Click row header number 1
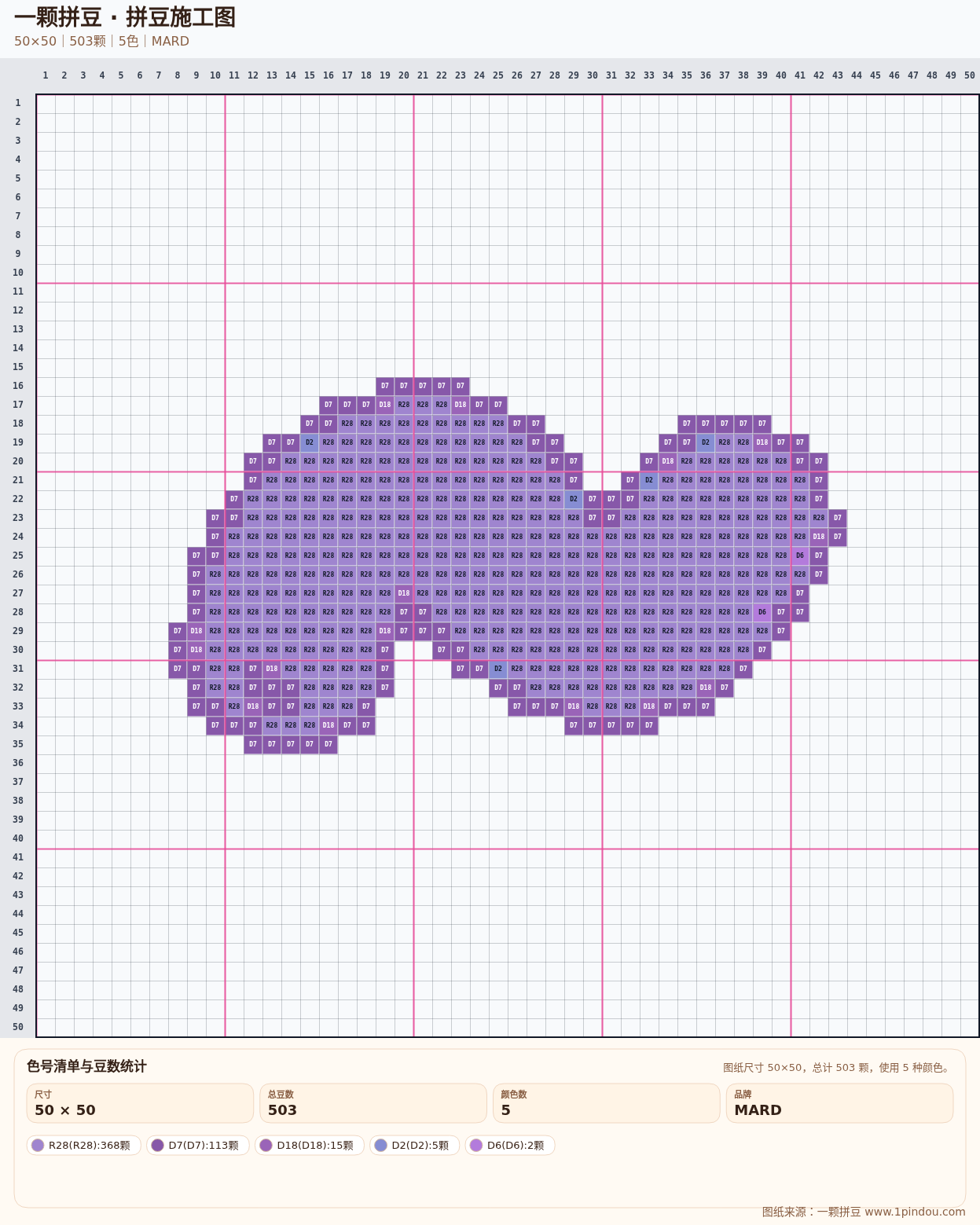The width and height of the screenshot is (980, 1225). 17,103
